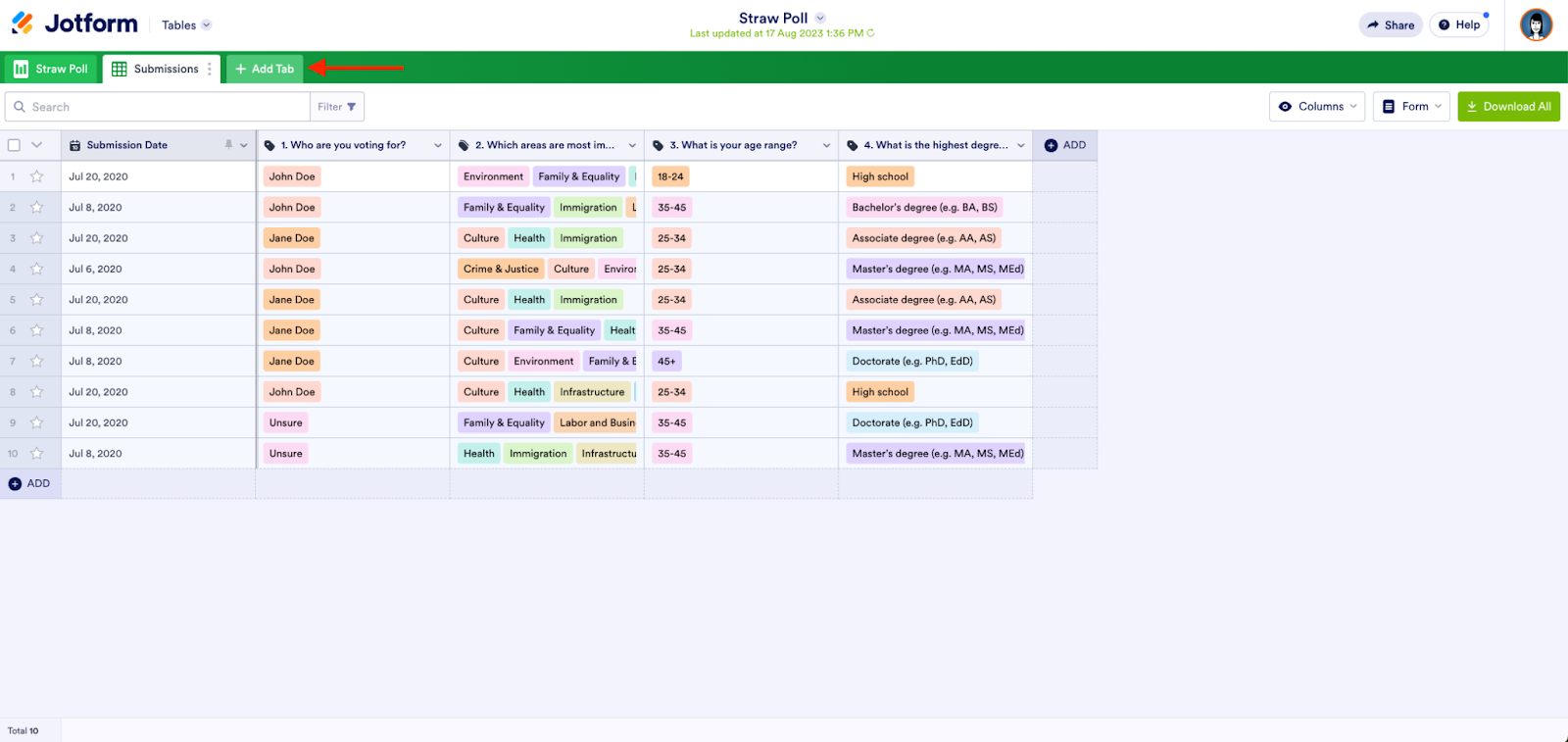Star row 10 submission
1568x742 pixels.
[37, 454]
